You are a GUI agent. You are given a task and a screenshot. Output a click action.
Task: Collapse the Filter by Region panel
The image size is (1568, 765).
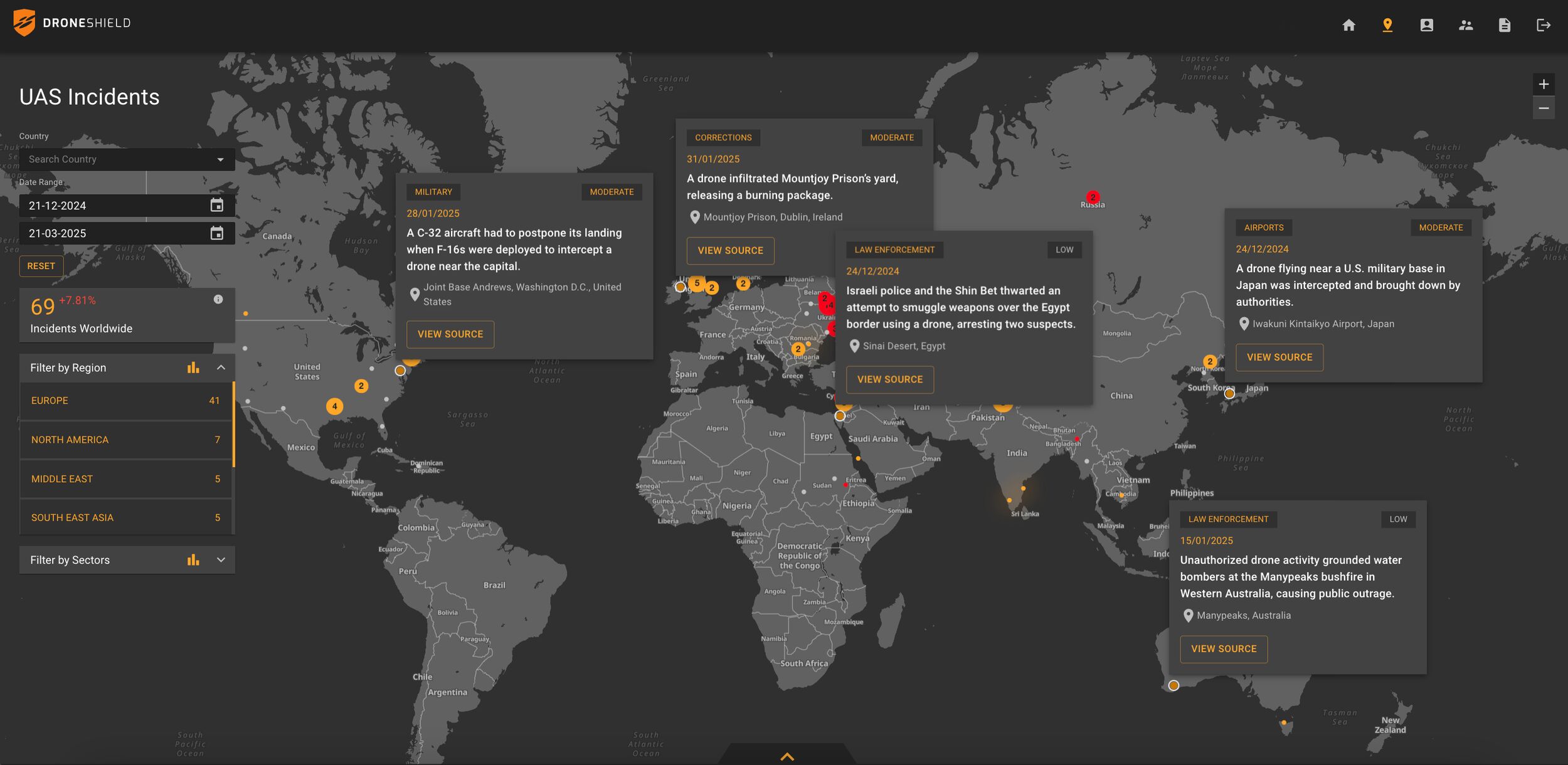tap(221, 367)
